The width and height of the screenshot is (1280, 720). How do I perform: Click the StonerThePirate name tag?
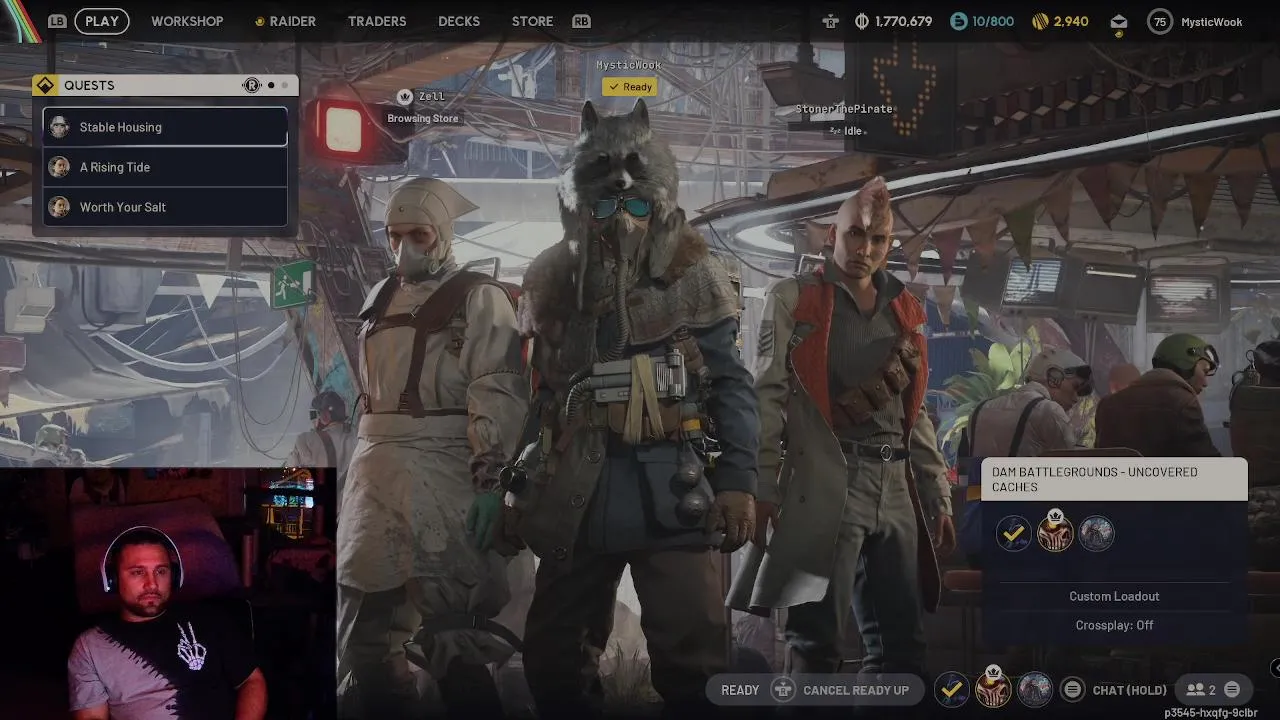tap(844, 109)
